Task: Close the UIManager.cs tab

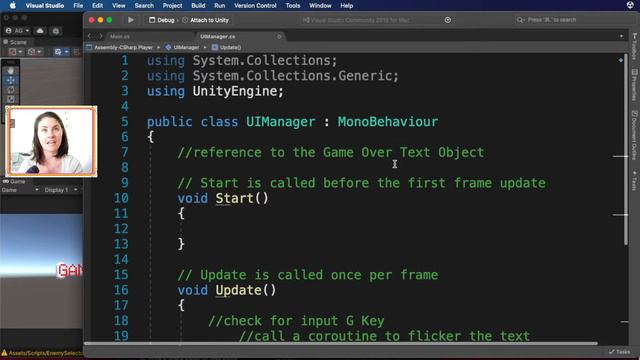Action: (x=279, y=36)
